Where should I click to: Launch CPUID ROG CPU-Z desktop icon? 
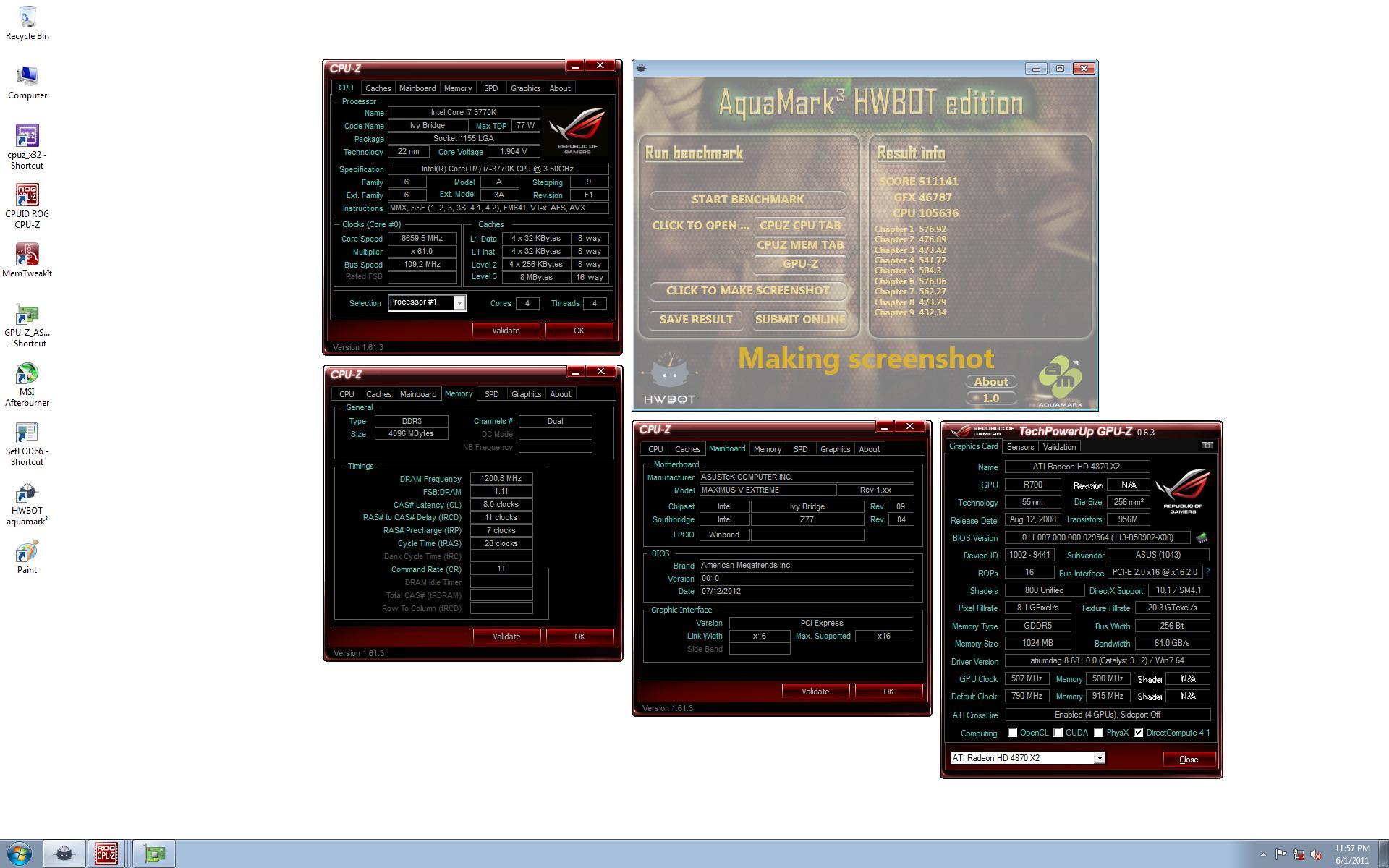click(x=27, y=206)
